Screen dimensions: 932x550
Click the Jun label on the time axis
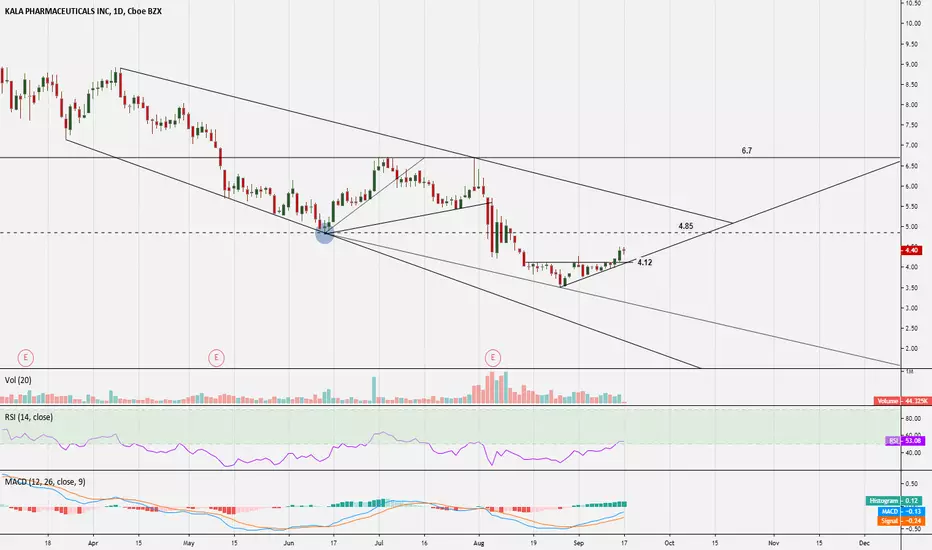(289, 543)
